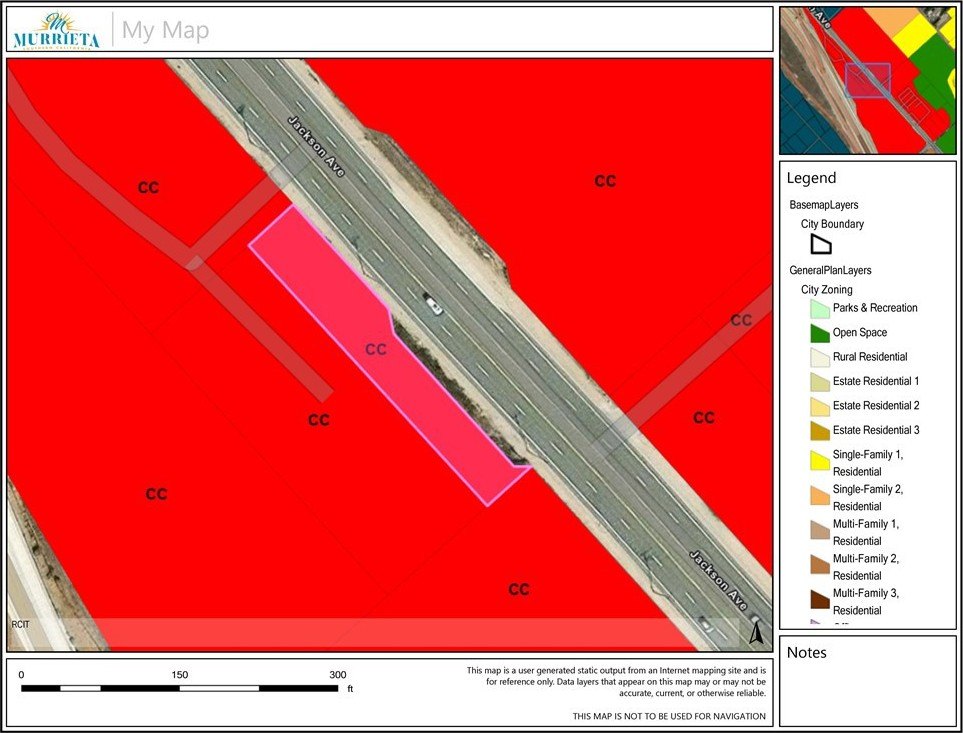Select the Parks & Recreation color swatch
This screenshot has height=733, width=963.
(x=820, y=308)
